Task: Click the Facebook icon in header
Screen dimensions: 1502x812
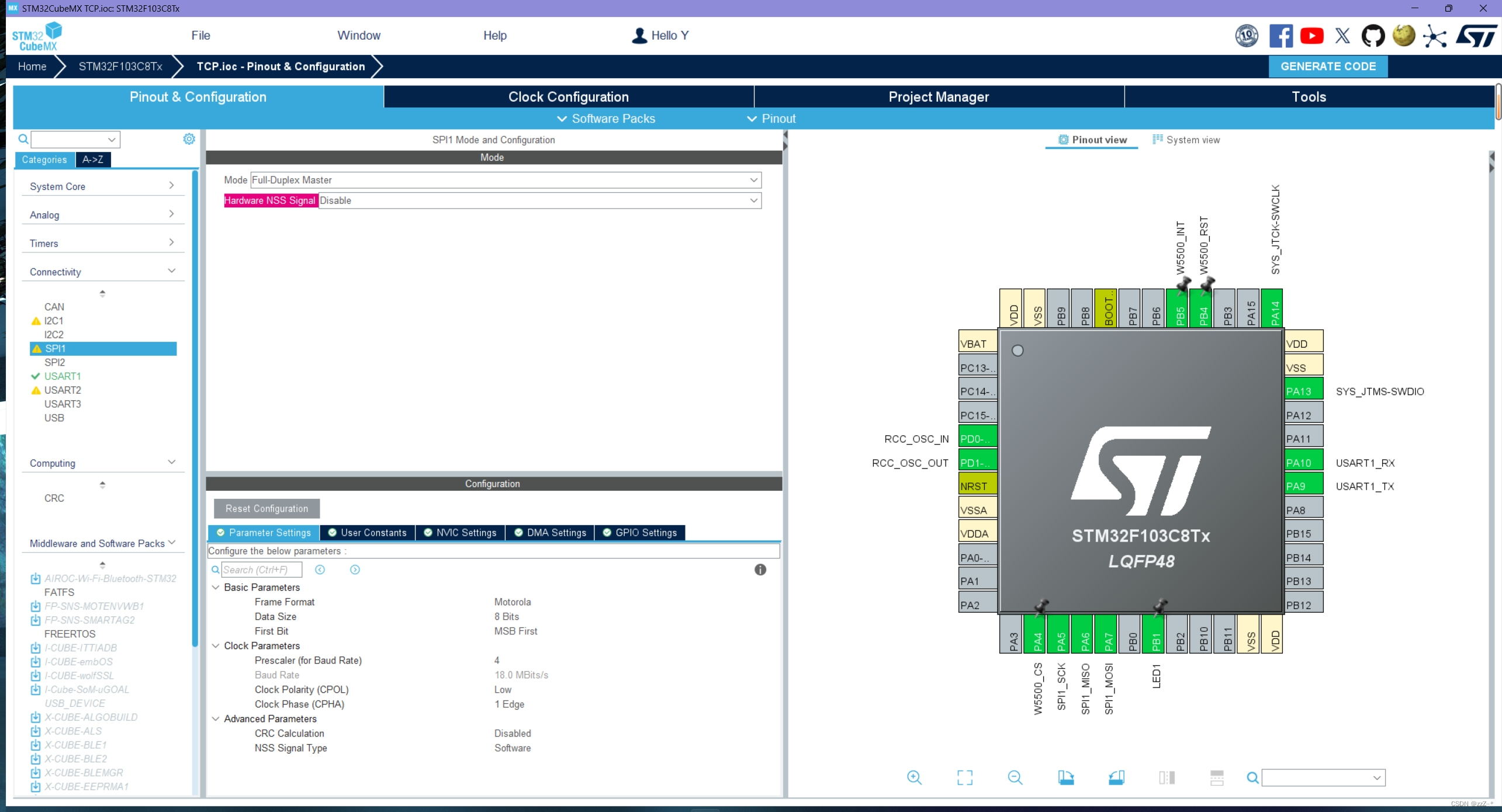Action: (x=1280, y=36)
